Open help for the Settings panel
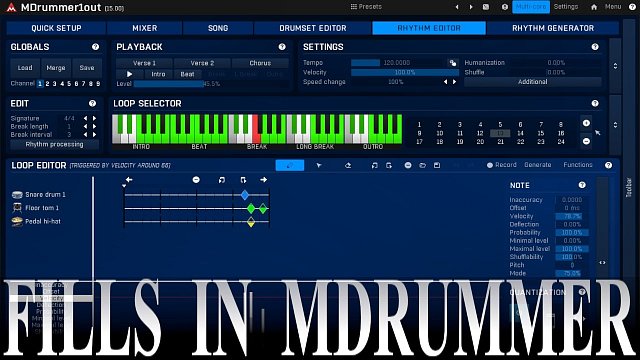640x360 pixels. pyautogui.click(x=595, y=47)
